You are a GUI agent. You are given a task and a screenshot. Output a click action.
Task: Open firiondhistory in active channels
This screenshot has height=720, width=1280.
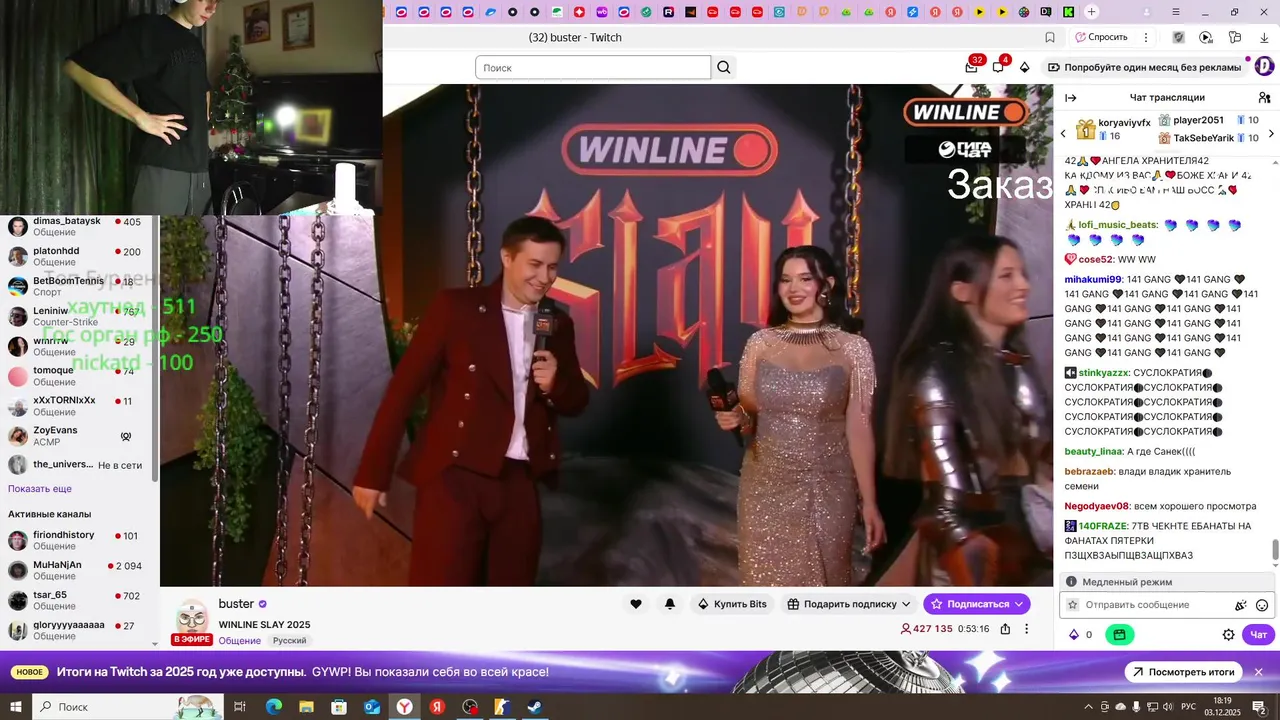point(78,540)
